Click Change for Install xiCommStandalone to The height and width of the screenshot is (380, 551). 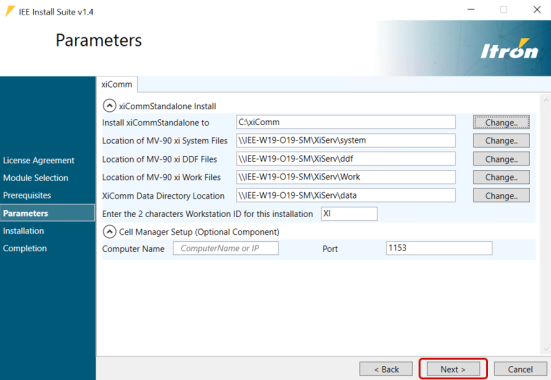coord(501,122)
